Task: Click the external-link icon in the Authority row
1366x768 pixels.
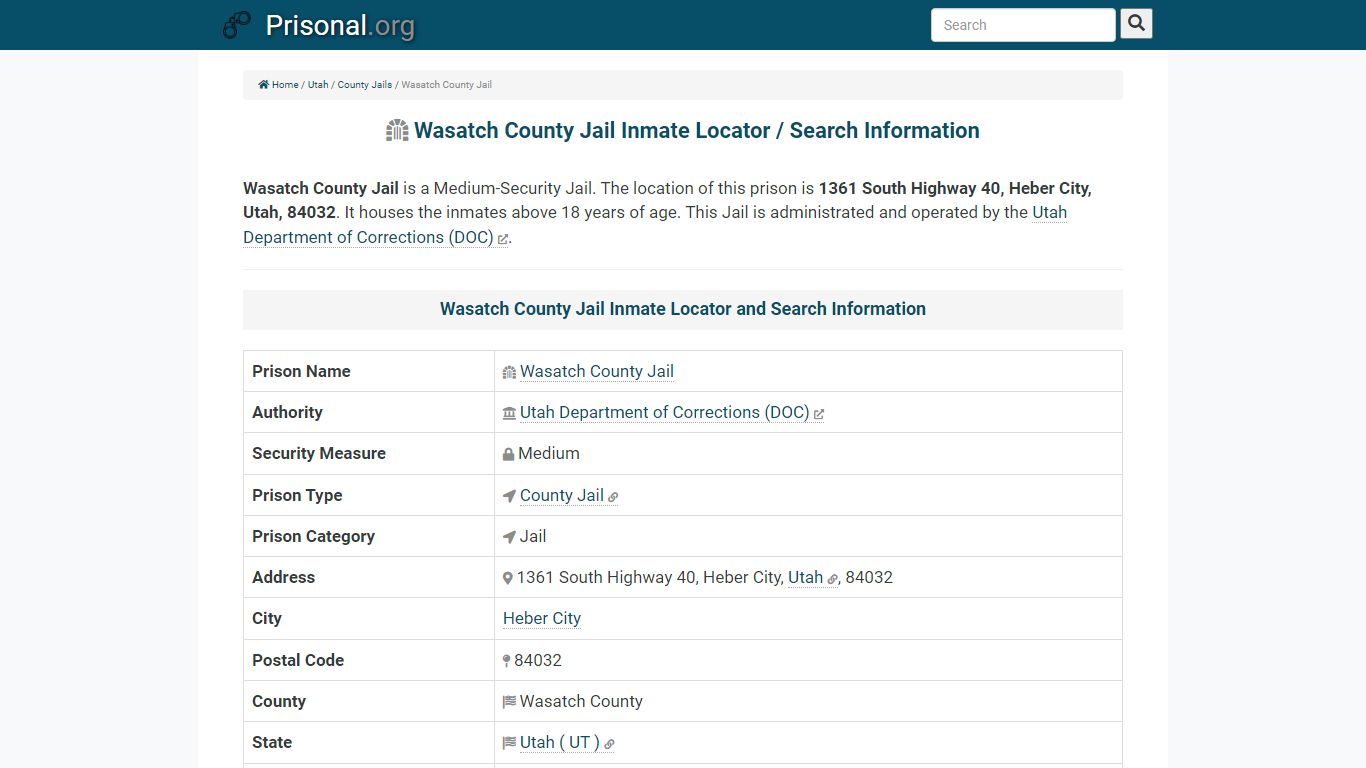Action: point(819,414)
